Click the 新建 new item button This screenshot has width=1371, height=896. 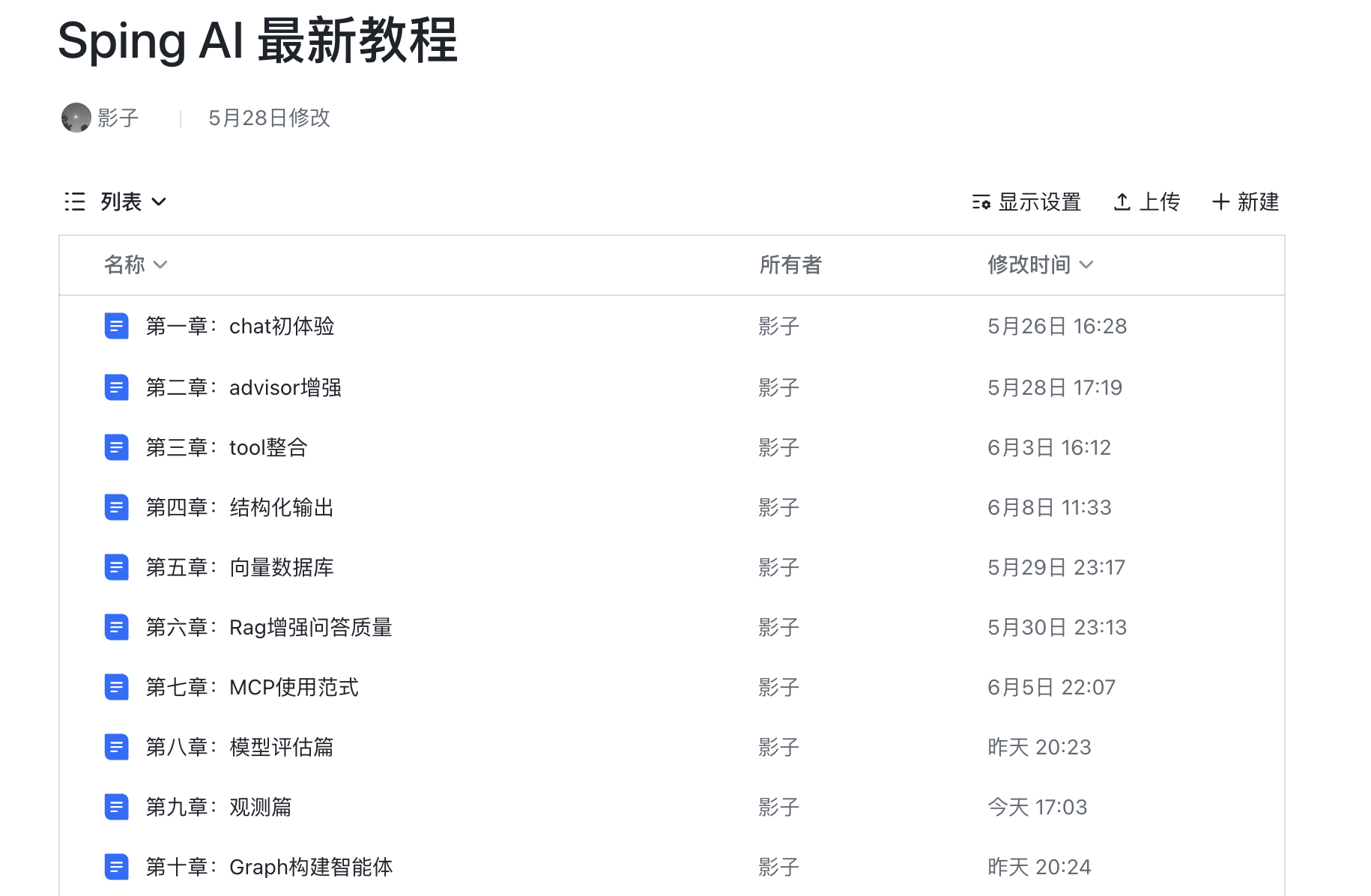(x=1244, y=202)
